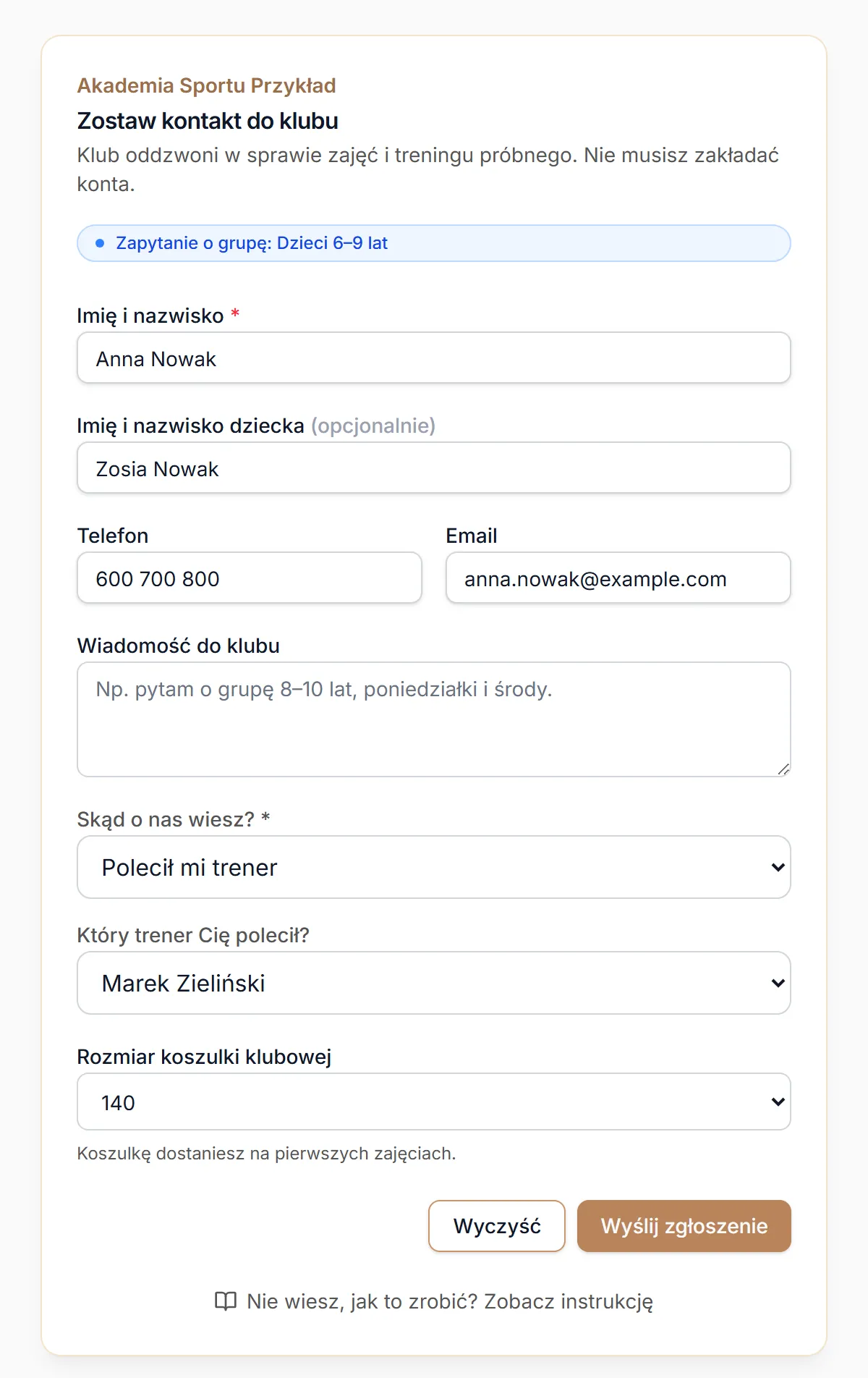Click the child's name field with Zosia Nowak

tap(434, 468)
